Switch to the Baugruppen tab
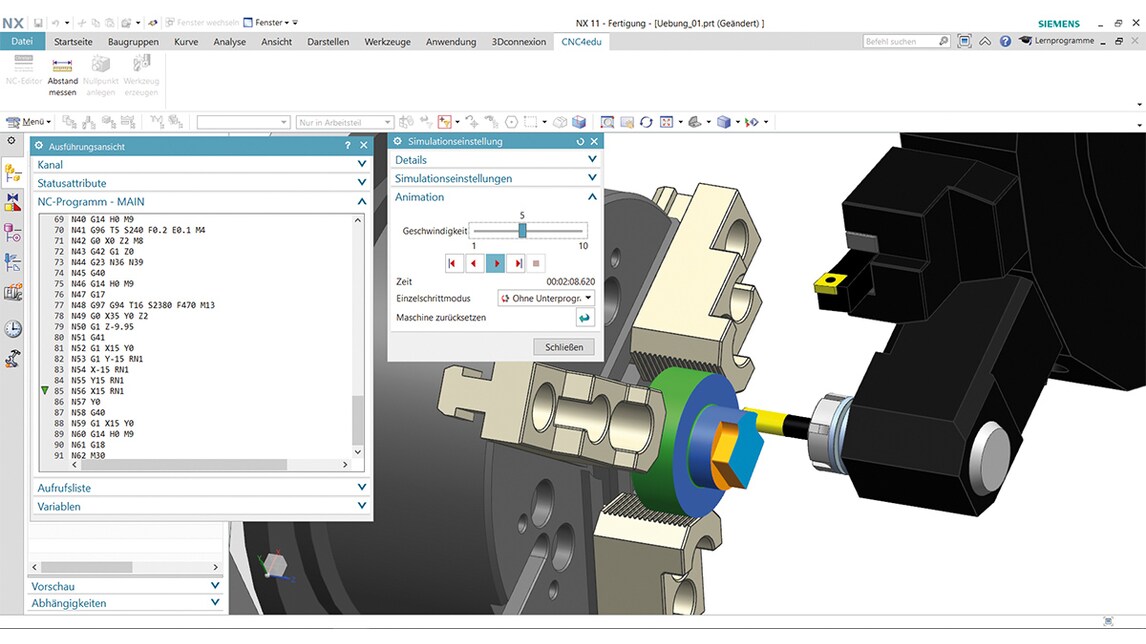The width and height of the screenshot is (1146, 644). pyautogui.click(x=133, y=42)
